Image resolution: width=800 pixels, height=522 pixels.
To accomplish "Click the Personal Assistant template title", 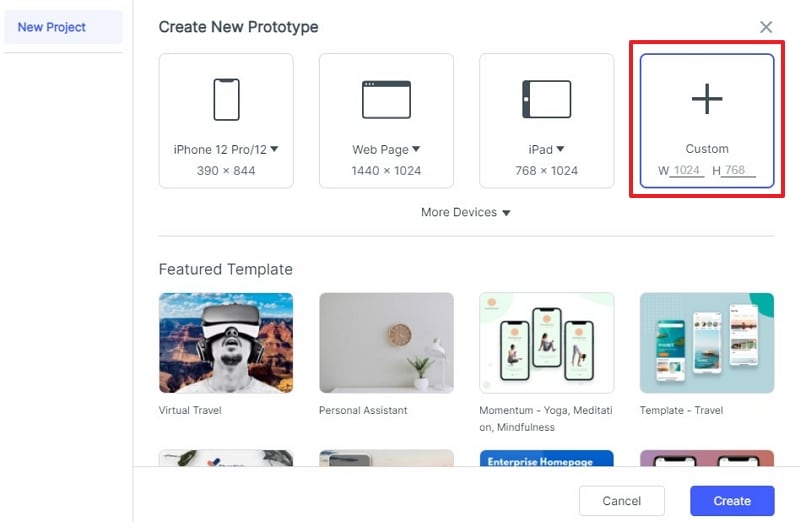I will click(363, 410).
